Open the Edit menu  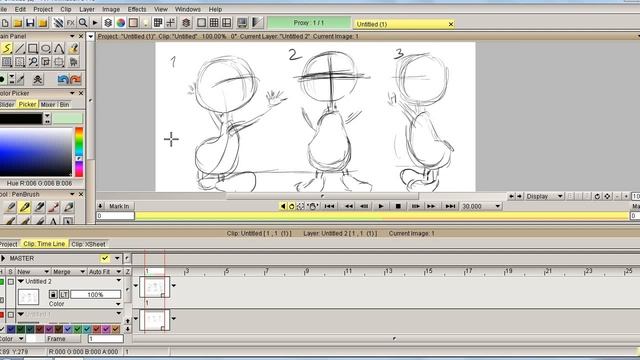(x=20, y=9)
